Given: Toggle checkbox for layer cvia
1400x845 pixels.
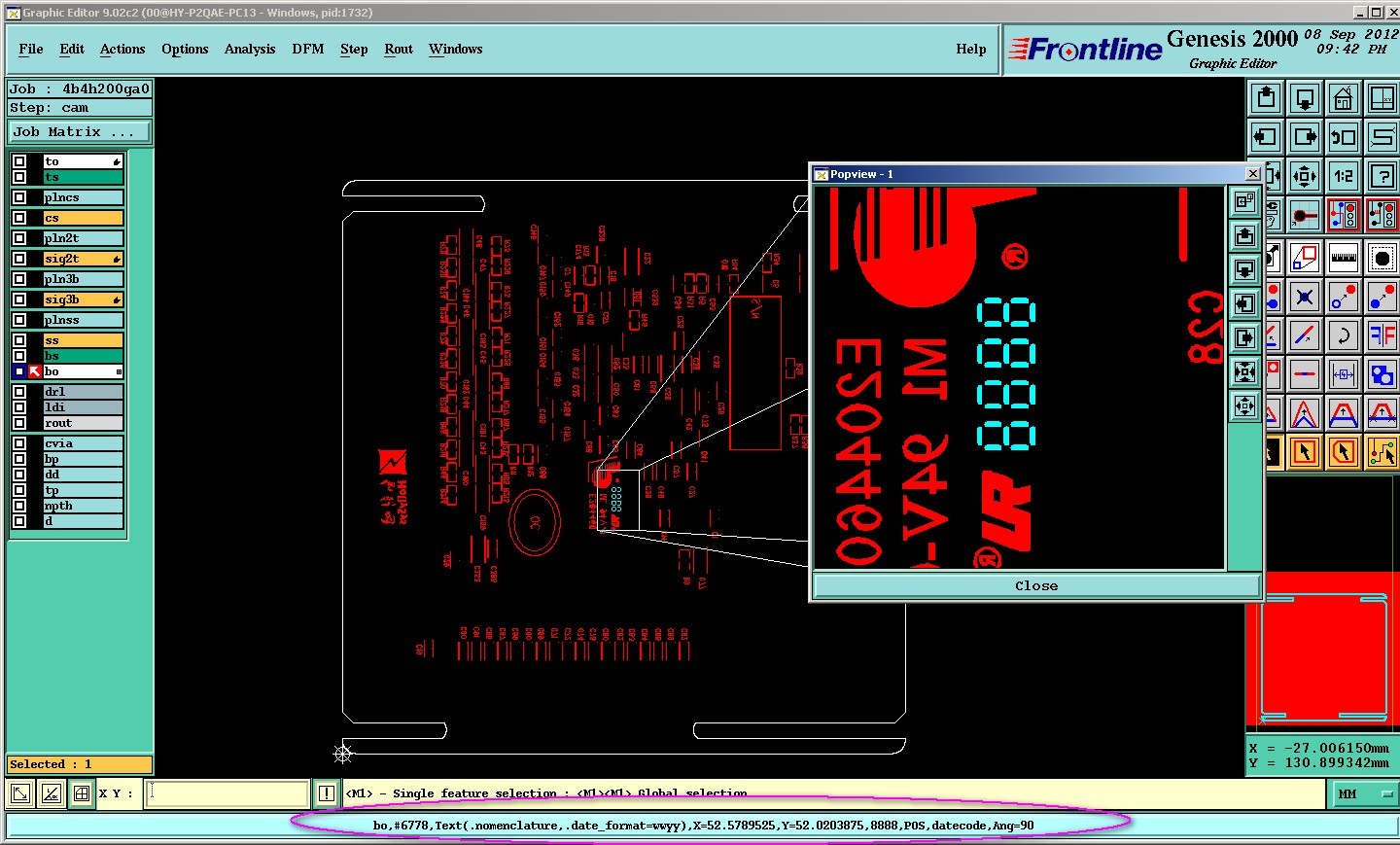Looking at the screenshot, I should point(19,443).
